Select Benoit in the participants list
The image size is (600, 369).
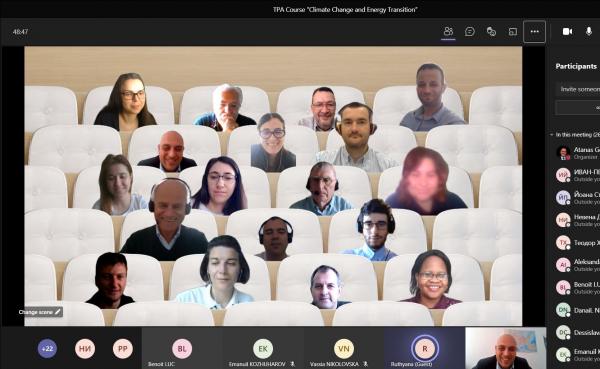pyautogui.click(x=578, y=288)
